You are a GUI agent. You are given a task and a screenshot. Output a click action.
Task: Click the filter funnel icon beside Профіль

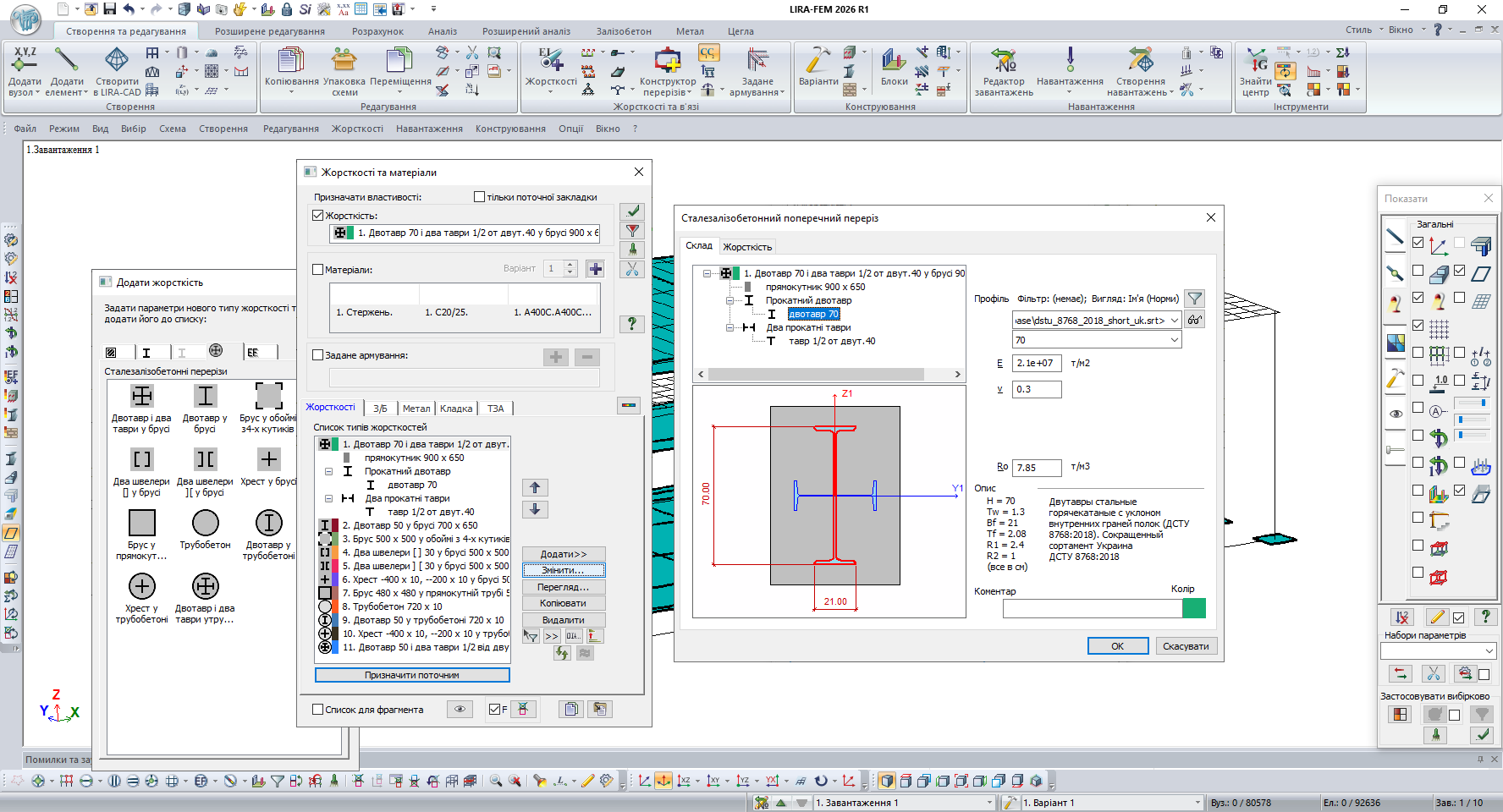coord(1194,299)
